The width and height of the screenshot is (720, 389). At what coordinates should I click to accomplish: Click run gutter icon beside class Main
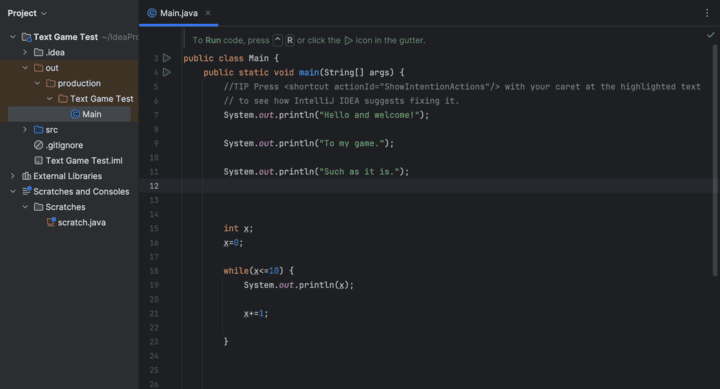(x=167, y=58)
